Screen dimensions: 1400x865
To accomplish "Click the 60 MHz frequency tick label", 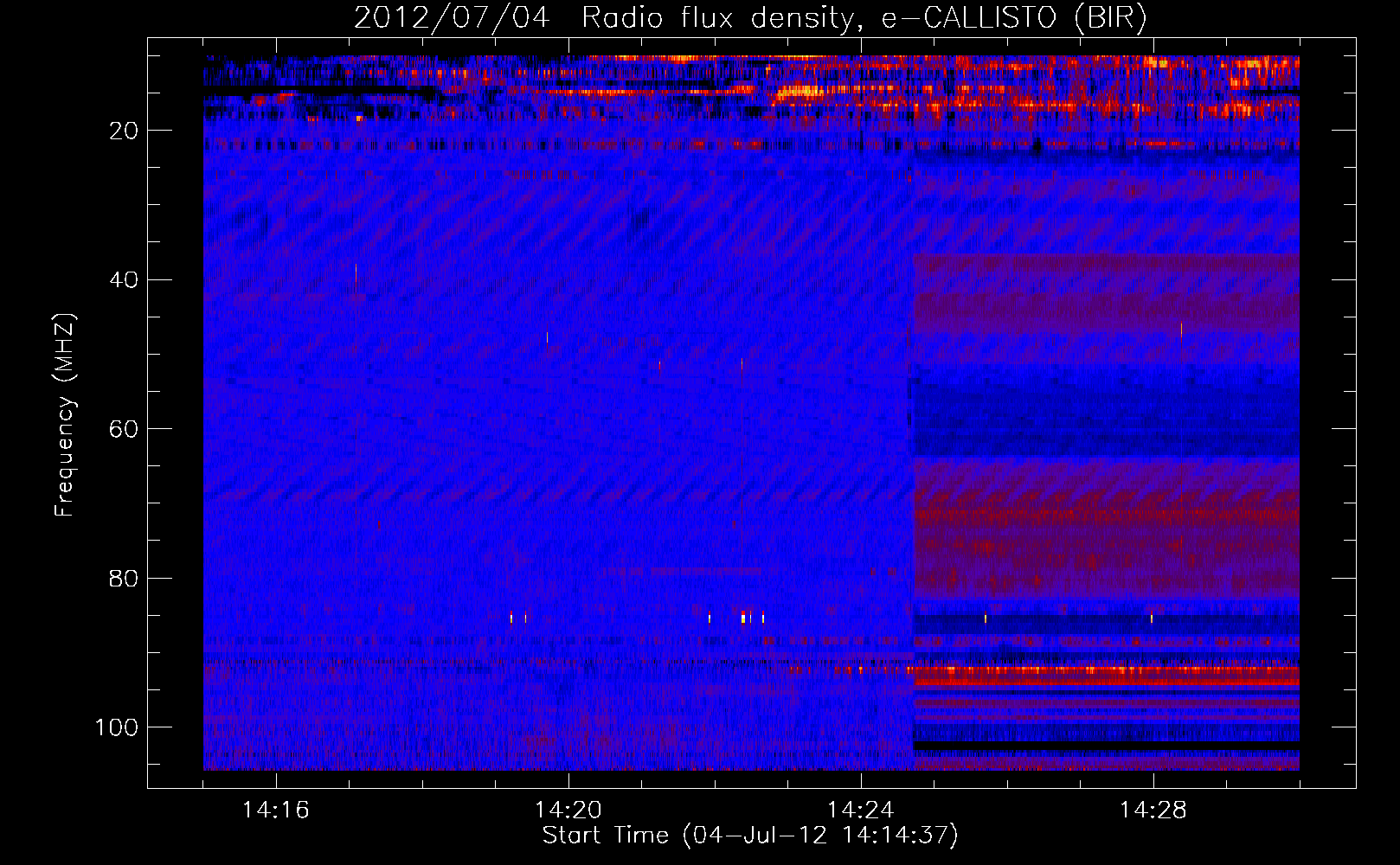I will pyautogui.click(x=124, y=429).
